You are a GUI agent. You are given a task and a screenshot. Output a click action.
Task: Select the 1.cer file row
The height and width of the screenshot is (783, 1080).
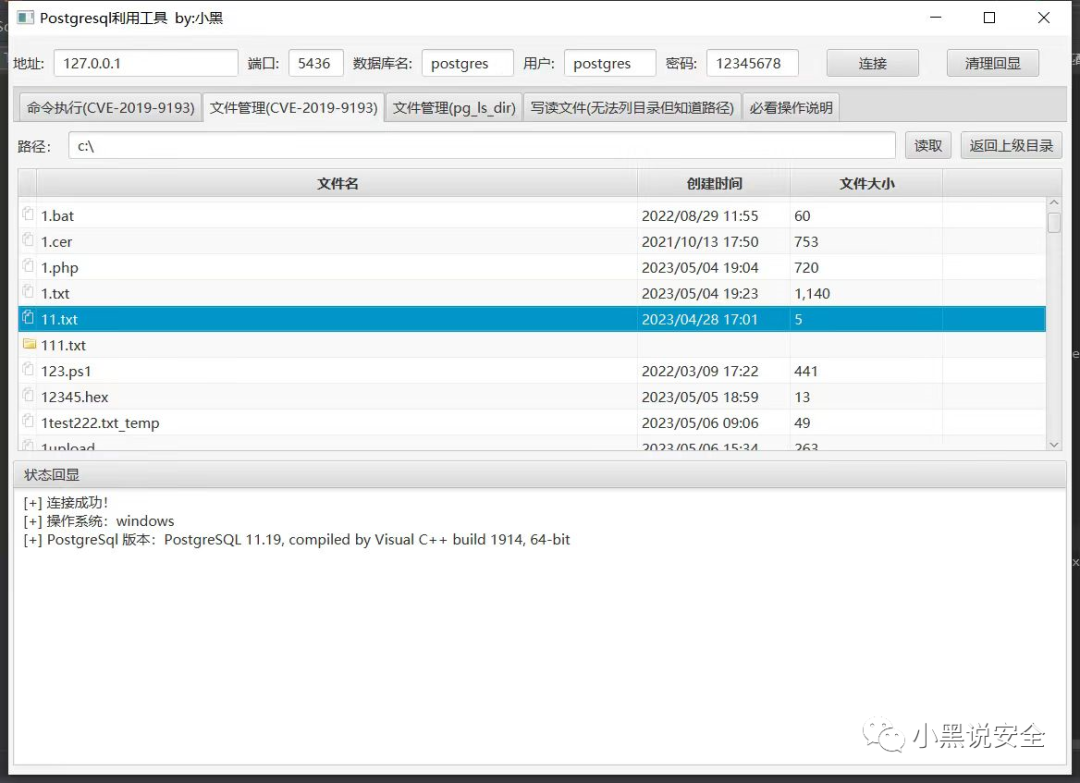[x=532, y=242]
